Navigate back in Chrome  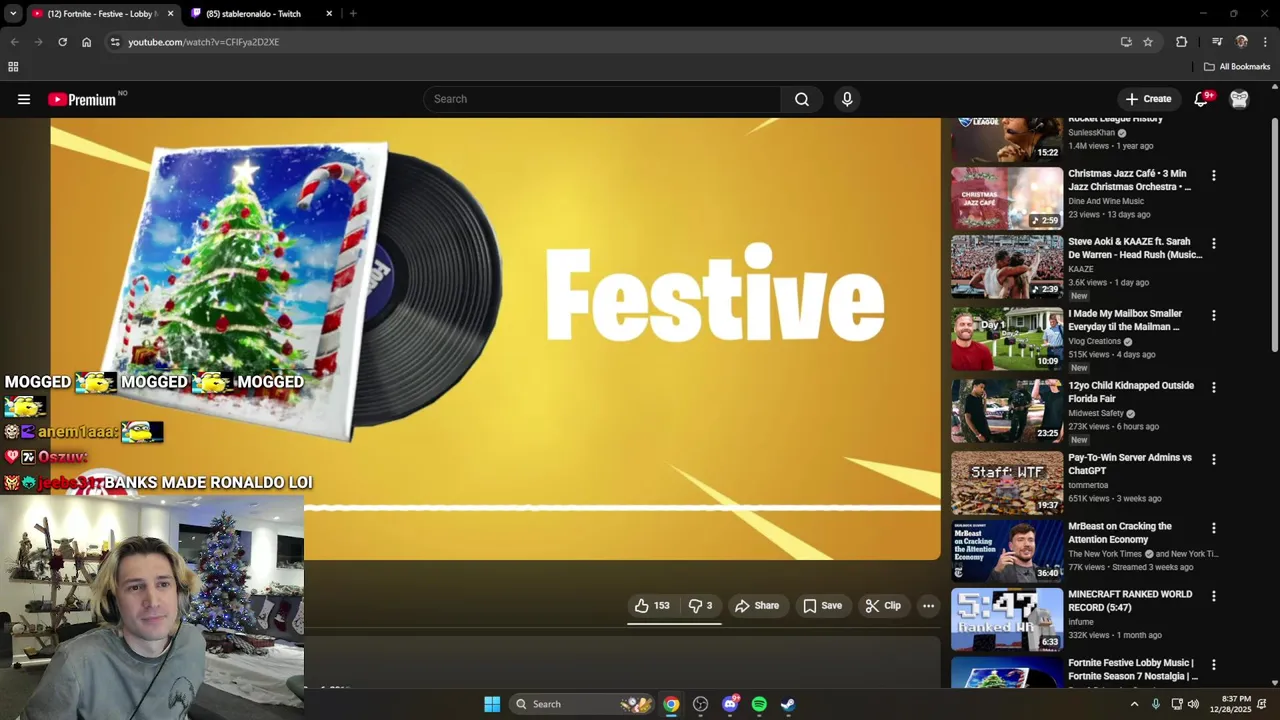pyautogui.click(x=14, y=42)
